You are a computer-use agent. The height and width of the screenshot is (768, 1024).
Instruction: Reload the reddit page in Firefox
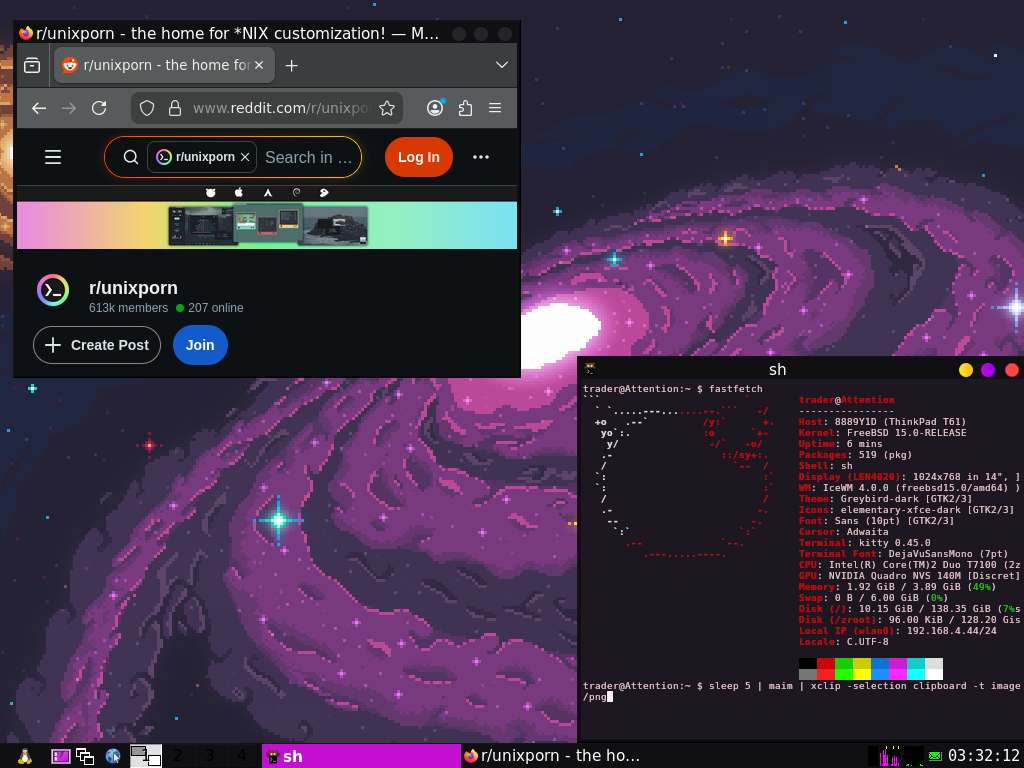tap(99, 108)
